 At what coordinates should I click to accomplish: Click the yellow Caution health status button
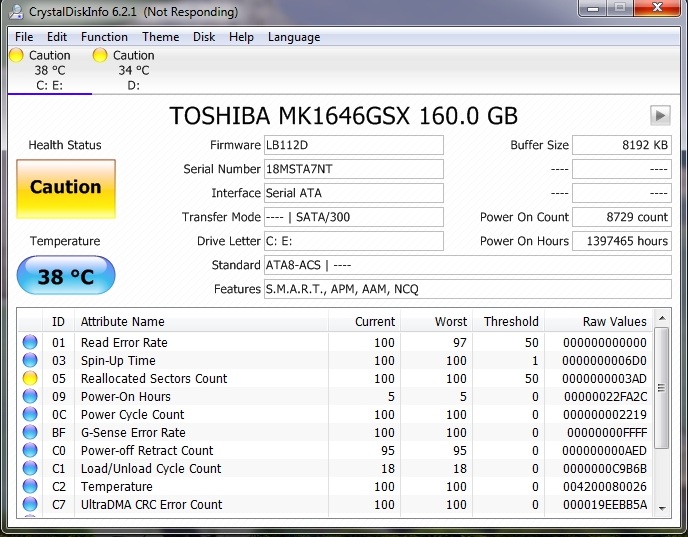(x=66, y=188)
